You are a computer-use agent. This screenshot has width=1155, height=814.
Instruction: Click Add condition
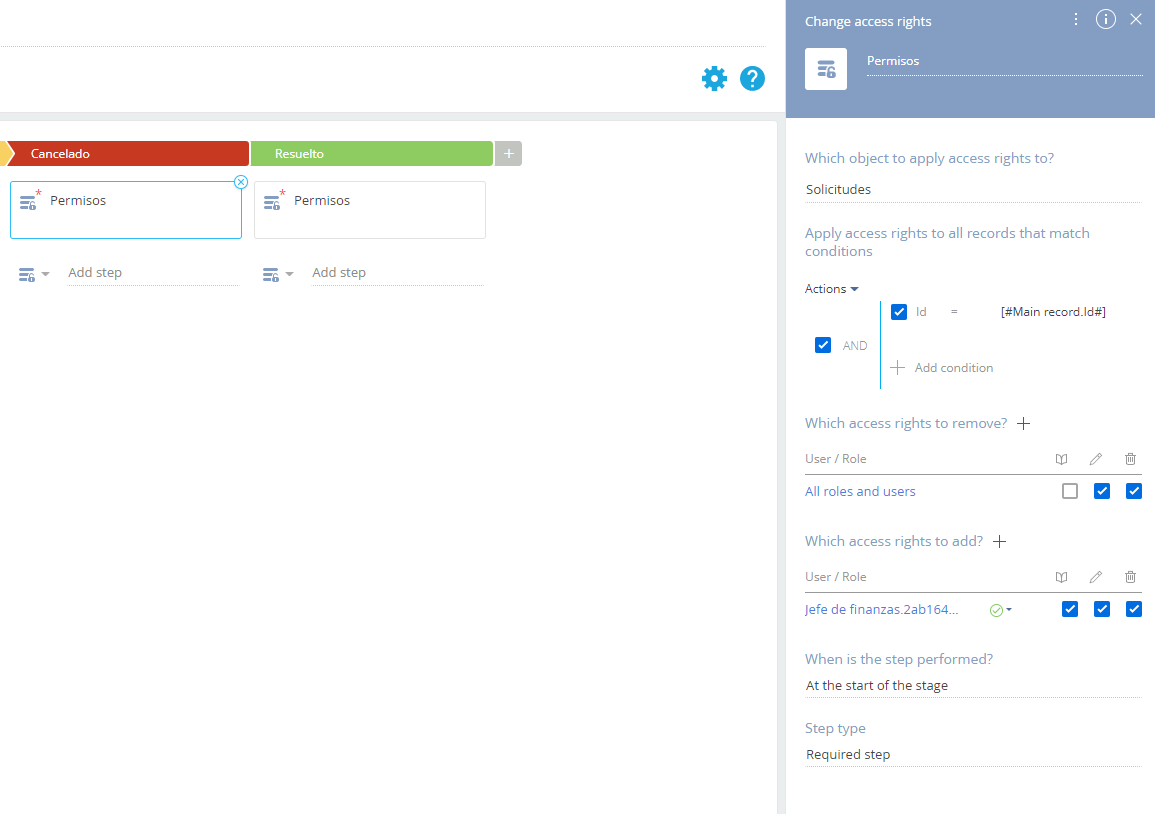click(941, 368)
